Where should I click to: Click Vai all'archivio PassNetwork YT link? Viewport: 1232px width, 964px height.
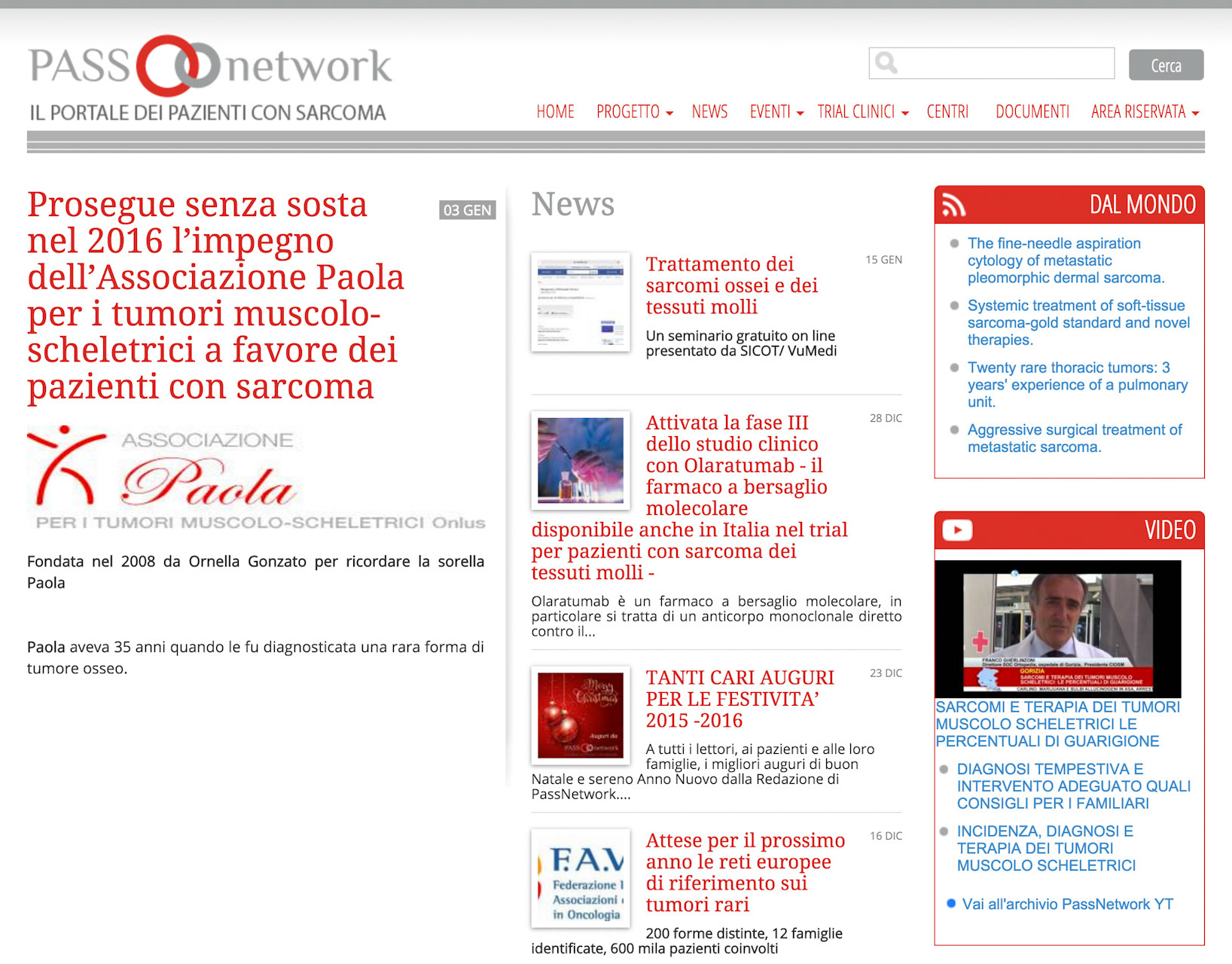(x=1068, y=904)
